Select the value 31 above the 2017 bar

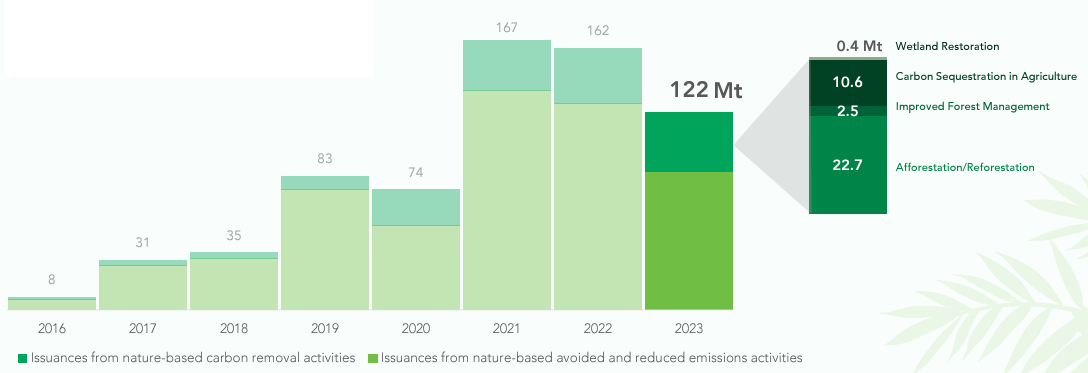pos(143,243)
